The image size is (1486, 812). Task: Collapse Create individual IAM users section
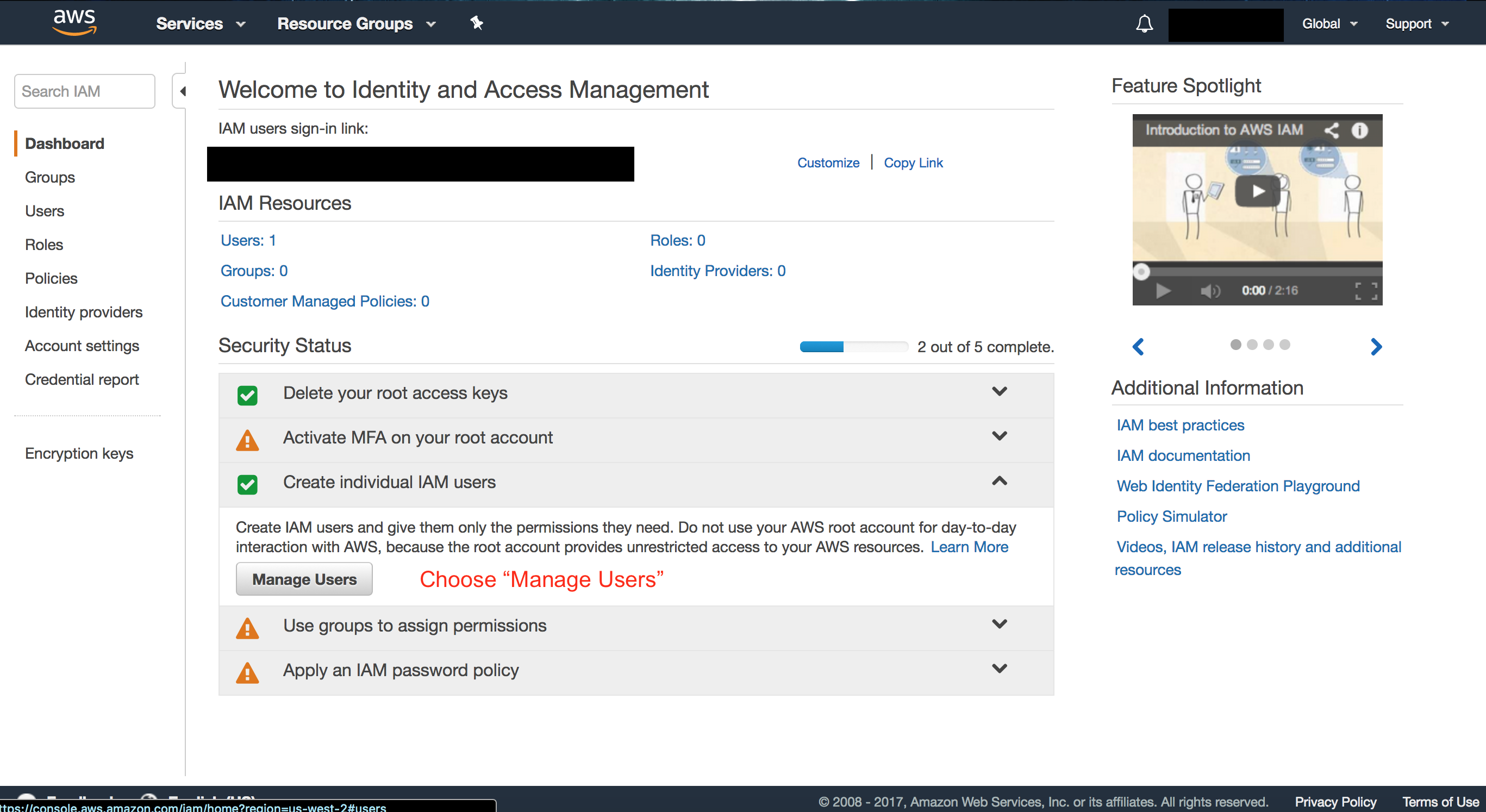pos(999,481)
